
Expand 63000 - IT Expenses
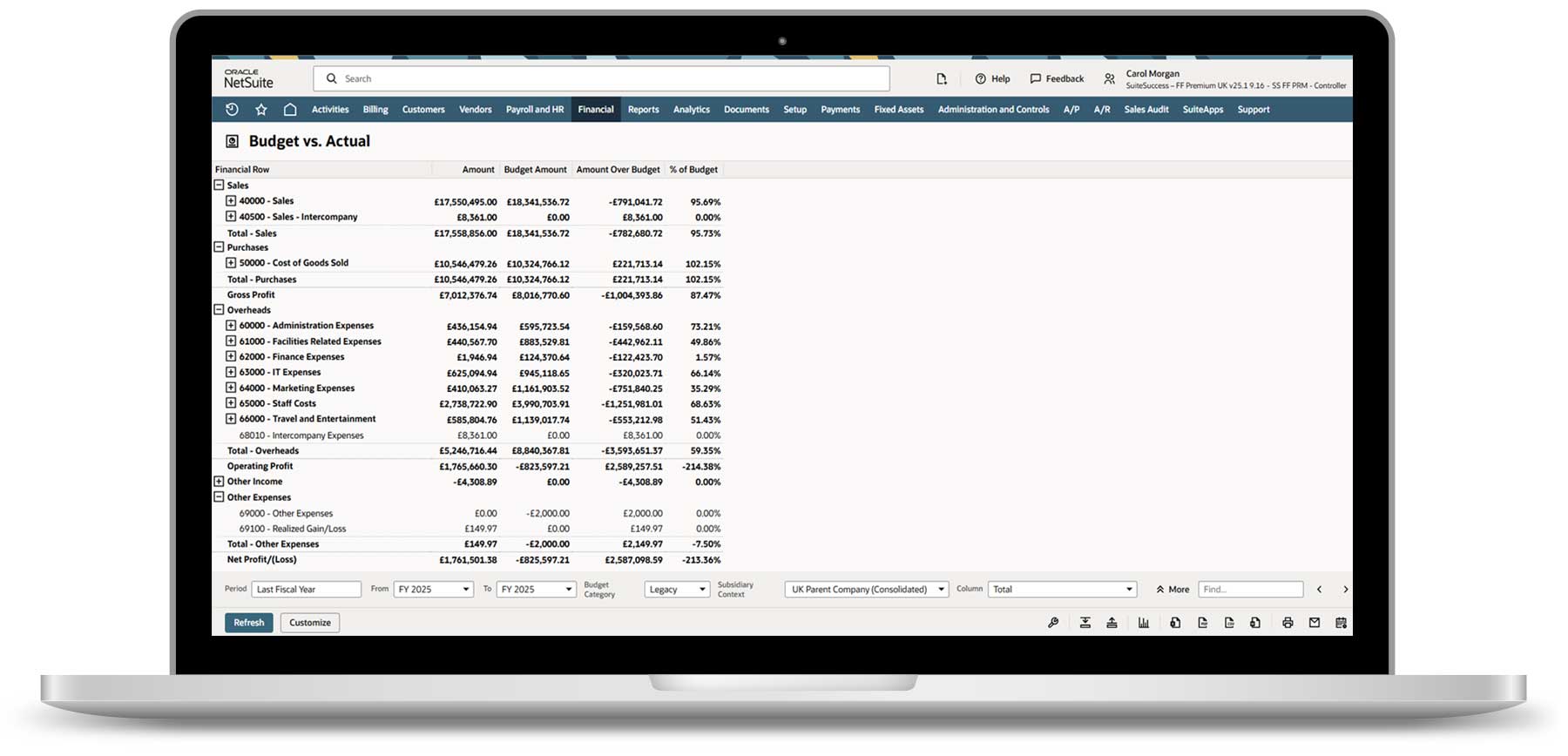231,372
